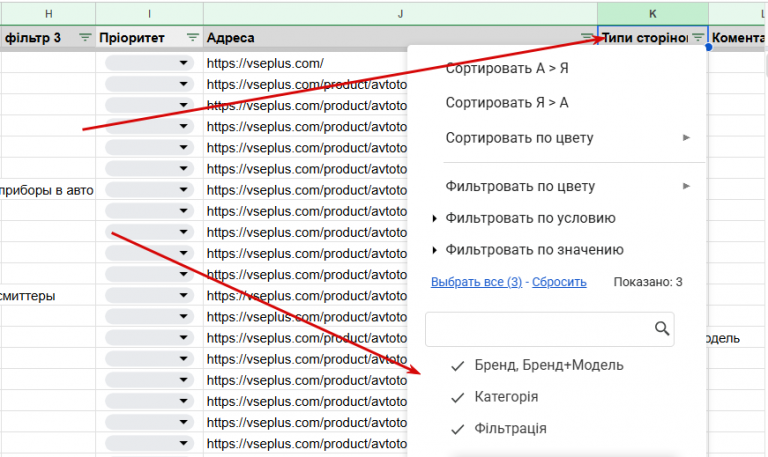768x457 pixels.
Task: Open Пріоритет dropdown in приборы в авто row
Action: (x=183, y=190)
